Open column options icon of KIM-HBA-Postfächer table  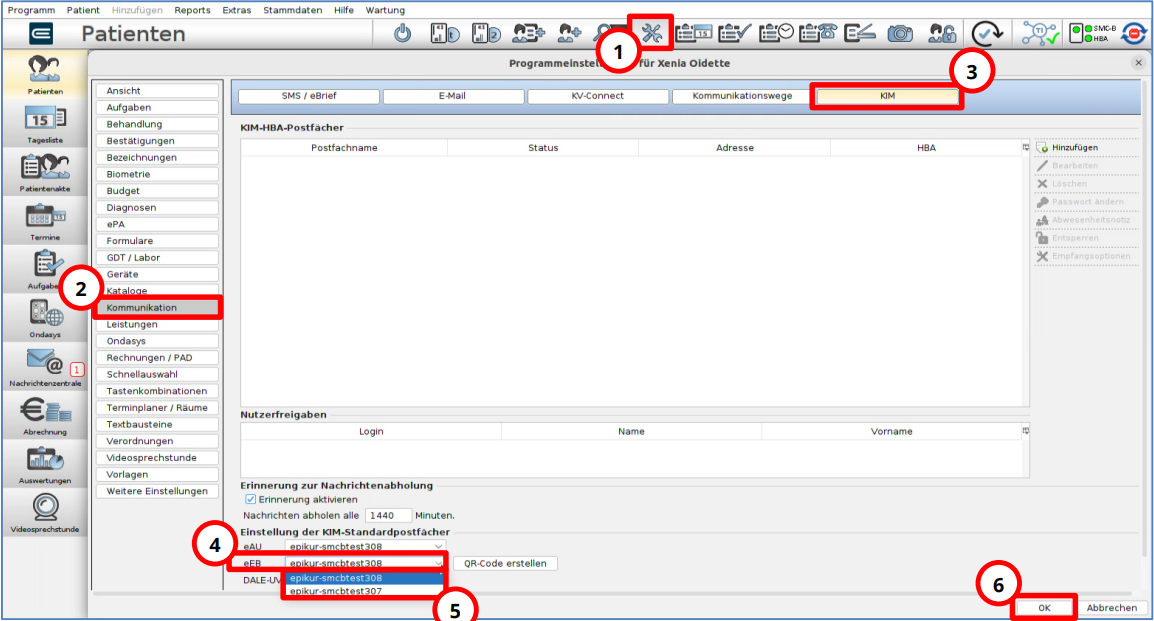(x=1025, y=147)
